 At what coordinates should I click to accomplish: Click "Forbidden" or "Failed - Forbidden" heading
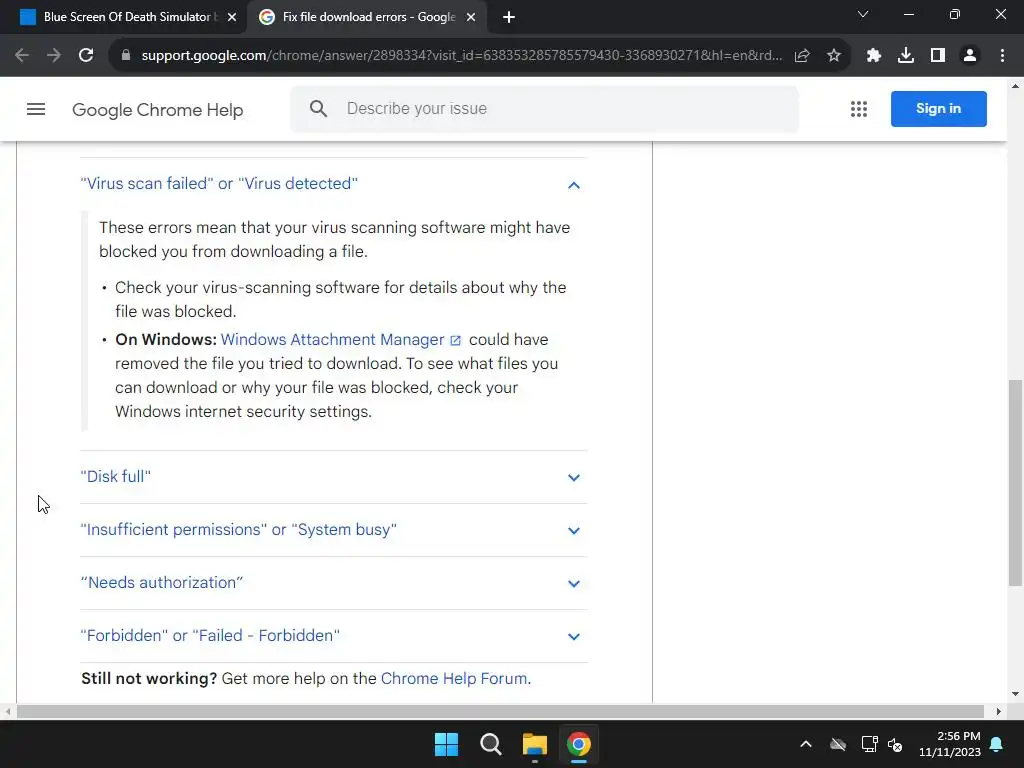click(x=210, y=635)
